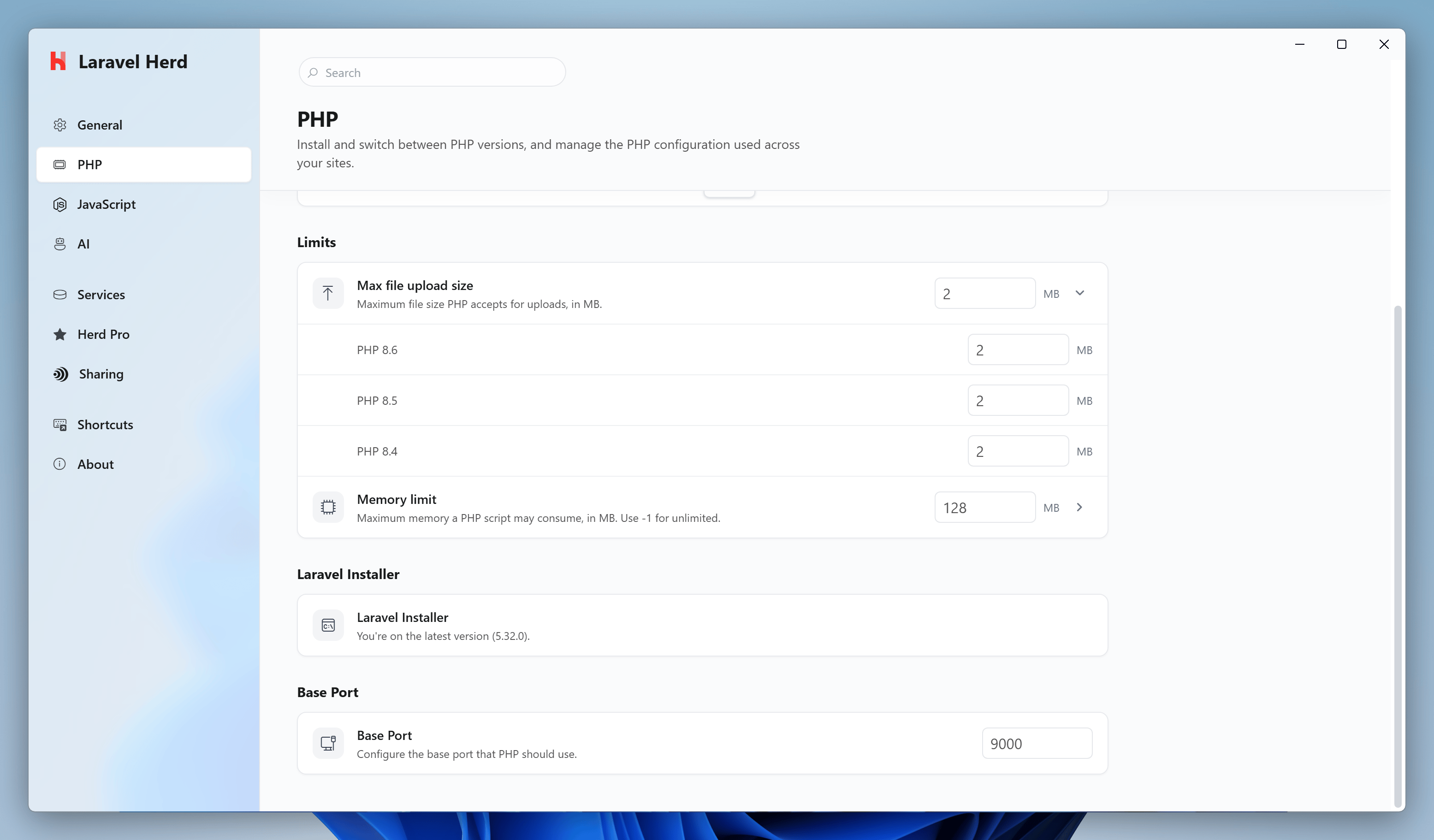Click the Sharing broadcast icon
1434x840 pixels.
(60, 374)
